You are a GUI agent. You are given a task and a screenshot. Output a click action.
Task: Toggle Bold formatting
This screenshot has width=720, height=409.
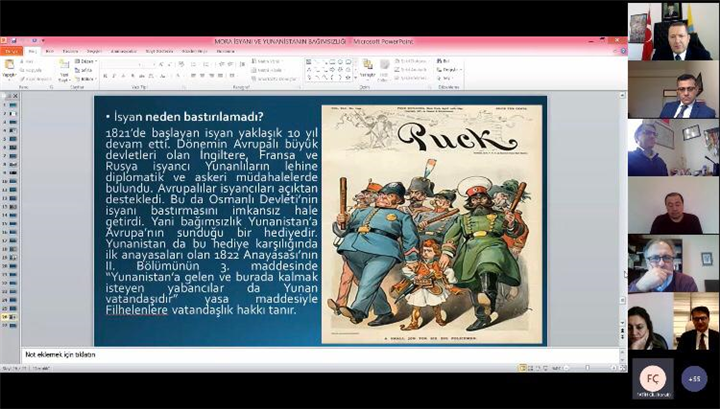[x=106, y=76]
